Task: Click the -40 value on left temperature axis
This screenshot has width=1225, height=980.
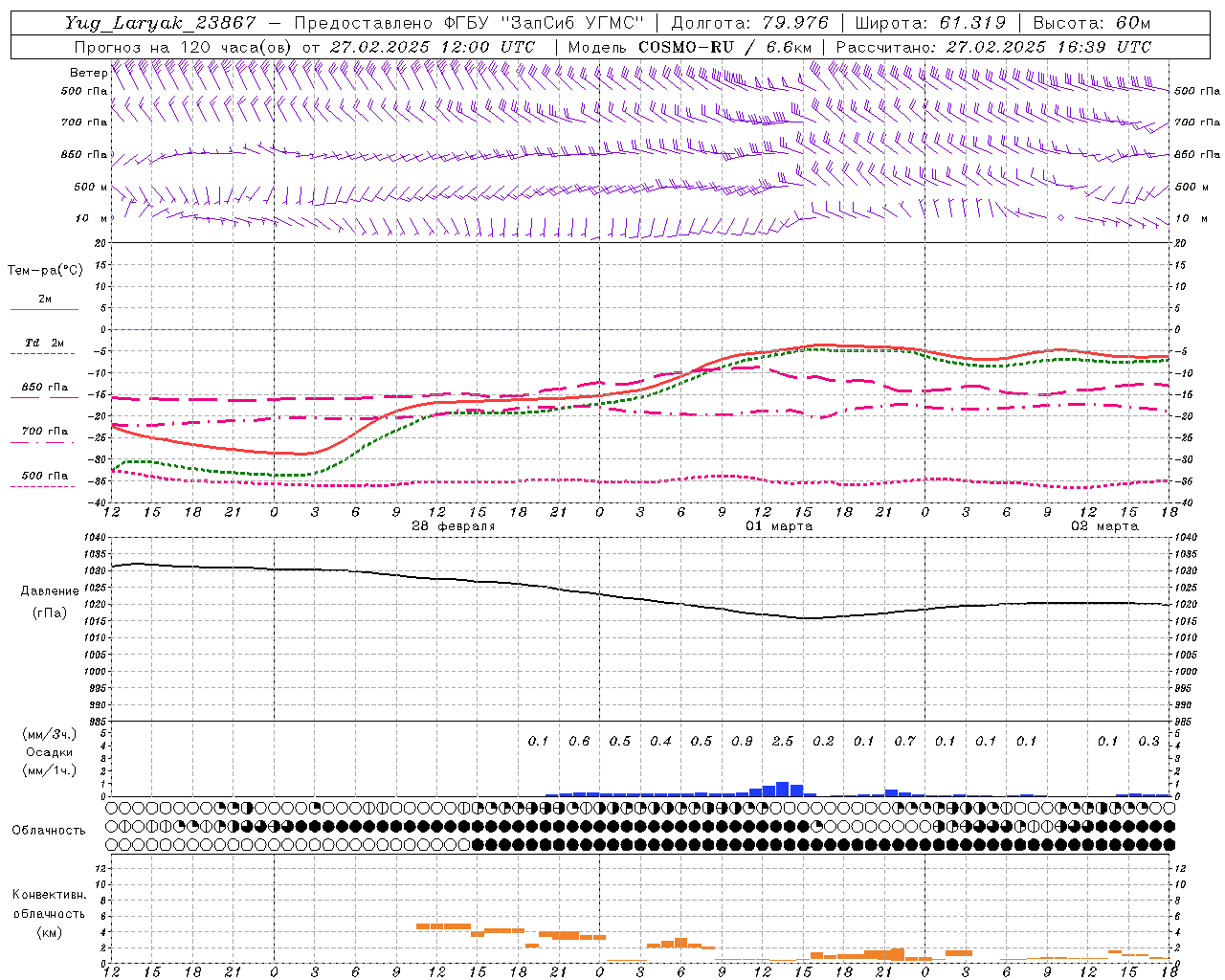Action: tap(99, 502)
